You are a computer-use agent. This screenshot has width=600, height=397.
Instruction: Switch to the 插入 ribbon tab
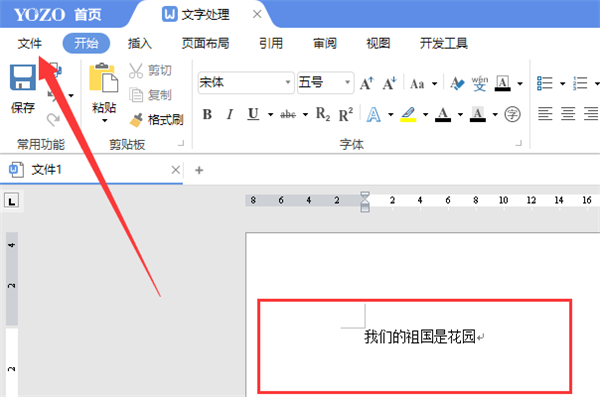click(x=140, y=43)
